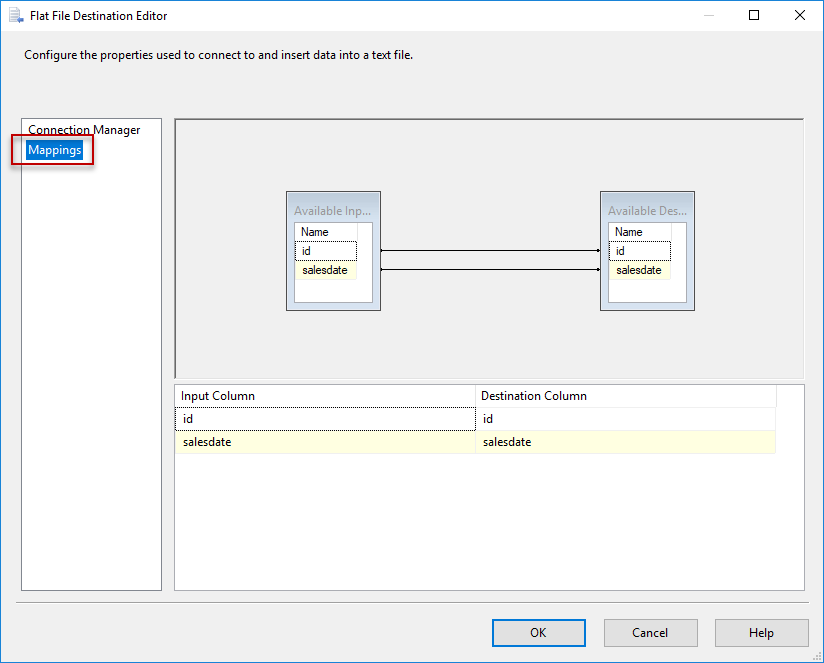Click the salesdate mapping arrow line
Screen dimensions: 824x663
pyautogui.click(x=489, y=267)
